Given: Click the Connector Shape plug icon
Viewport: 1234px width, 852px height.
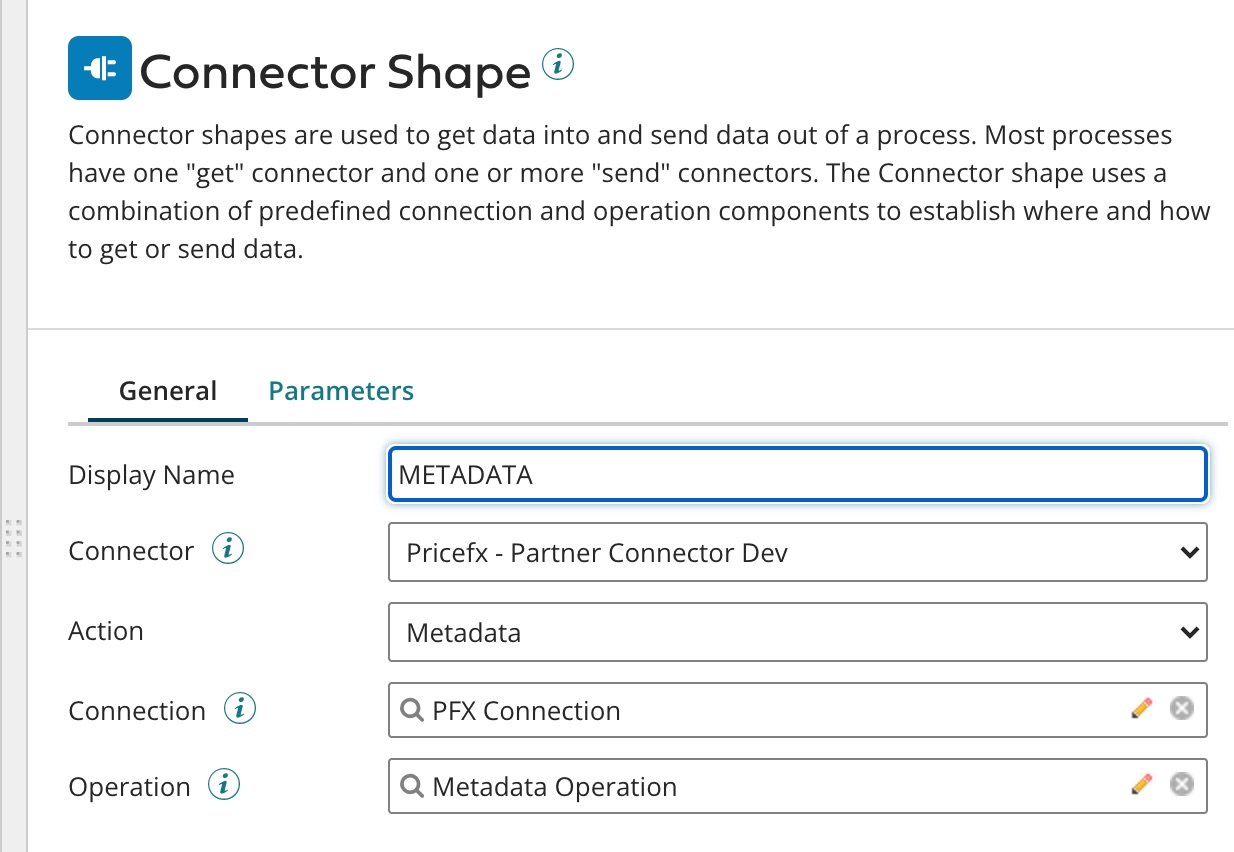Looking at the screenshot, I should point(98,67).
